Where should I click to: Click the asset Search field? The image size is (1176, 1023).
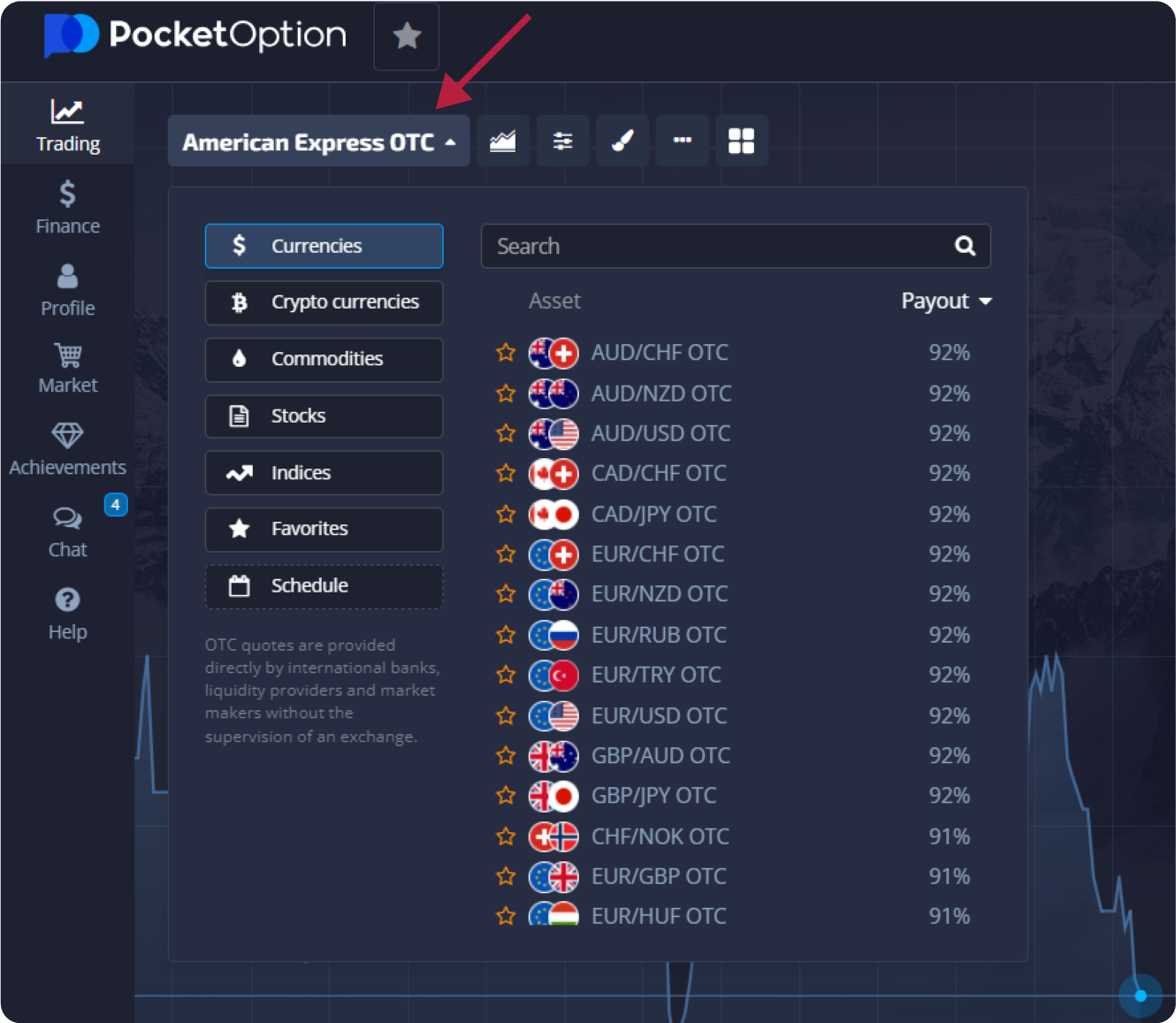click(x=736, y=246)
